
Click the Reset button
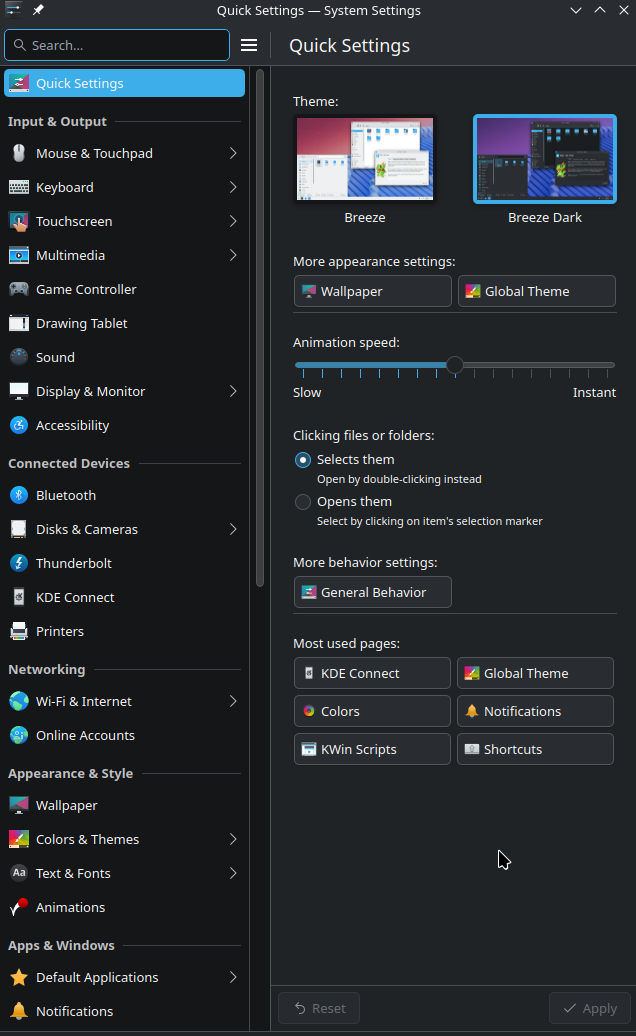click(x=319, y=1008)
